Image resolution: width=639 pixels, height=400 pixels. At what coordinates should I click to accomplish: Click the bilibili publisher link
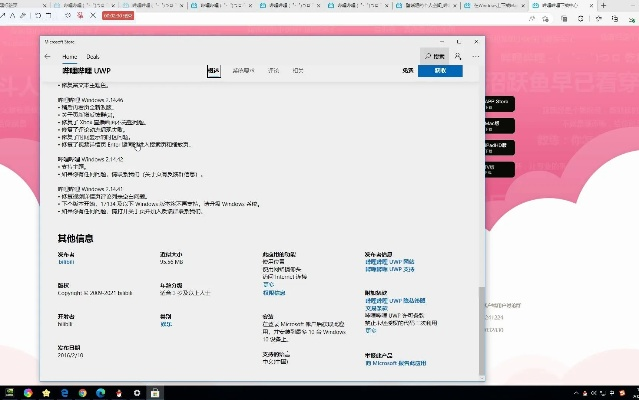pyautogui.click(x=67, y=262)
